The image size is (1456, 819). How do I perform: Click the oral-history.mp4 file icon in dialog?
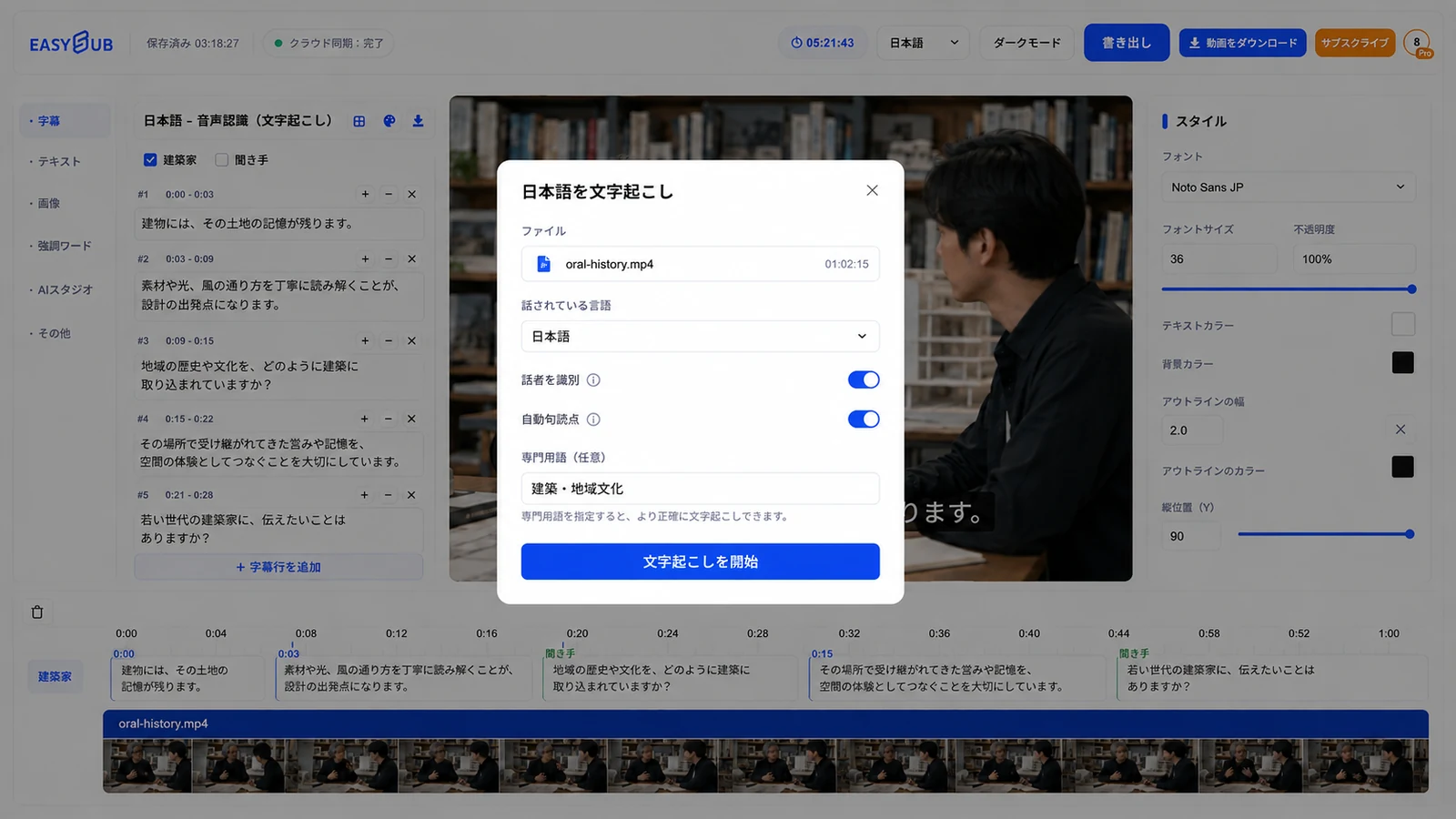pos(544,264)
